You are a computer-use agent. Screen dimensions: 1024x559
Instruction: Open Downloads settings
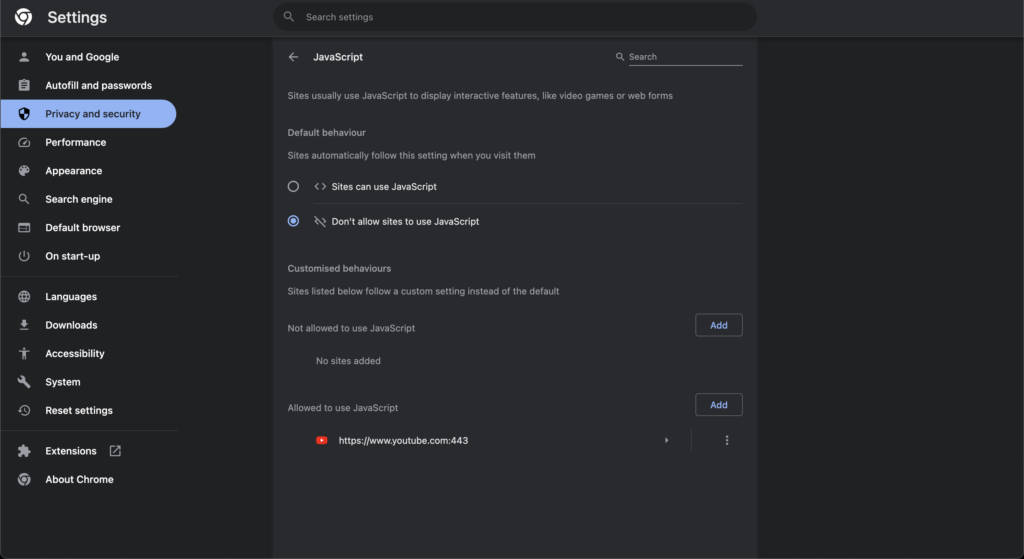pos(88,325)
